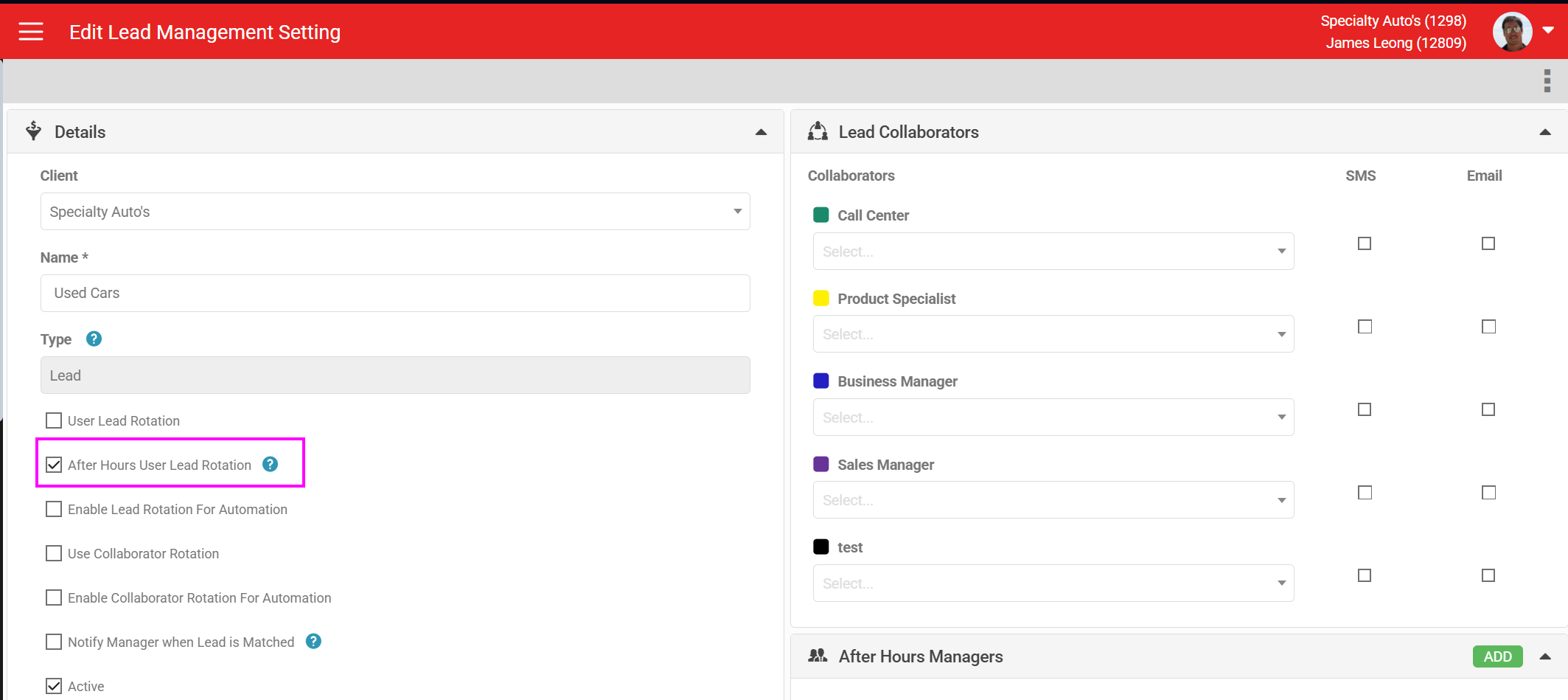Image resolution: width=1568 pixels, height=700 pixels.
Task: Click help icon beside Notify Manager when Lead is Matched
Action: (313, 642)
